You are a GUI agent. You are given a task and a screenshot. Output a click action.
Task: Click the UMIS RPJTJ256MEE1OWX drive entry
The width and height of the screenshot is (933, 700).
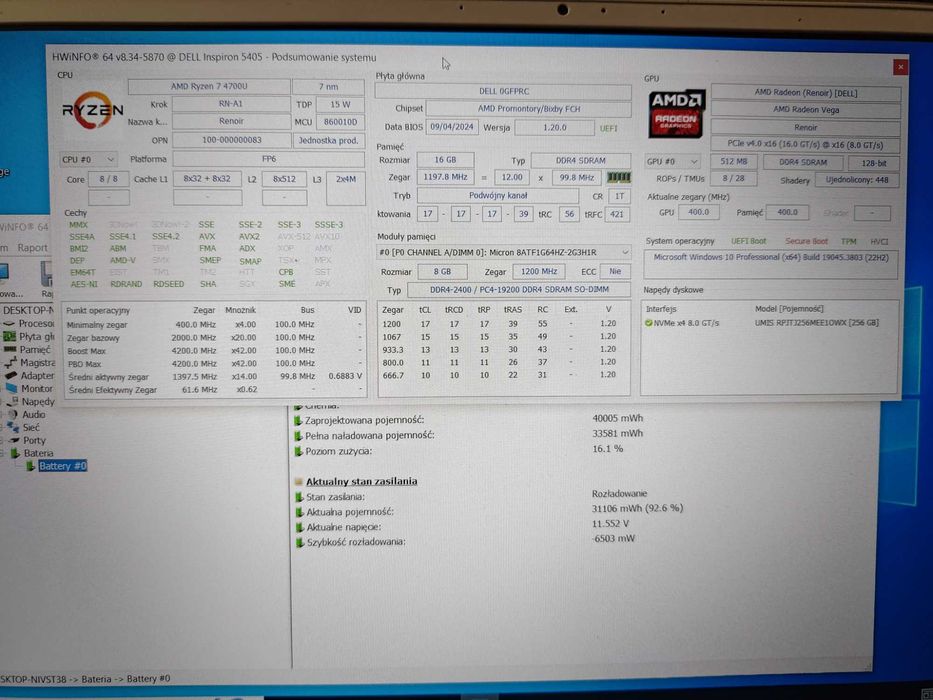coord(816,323)
